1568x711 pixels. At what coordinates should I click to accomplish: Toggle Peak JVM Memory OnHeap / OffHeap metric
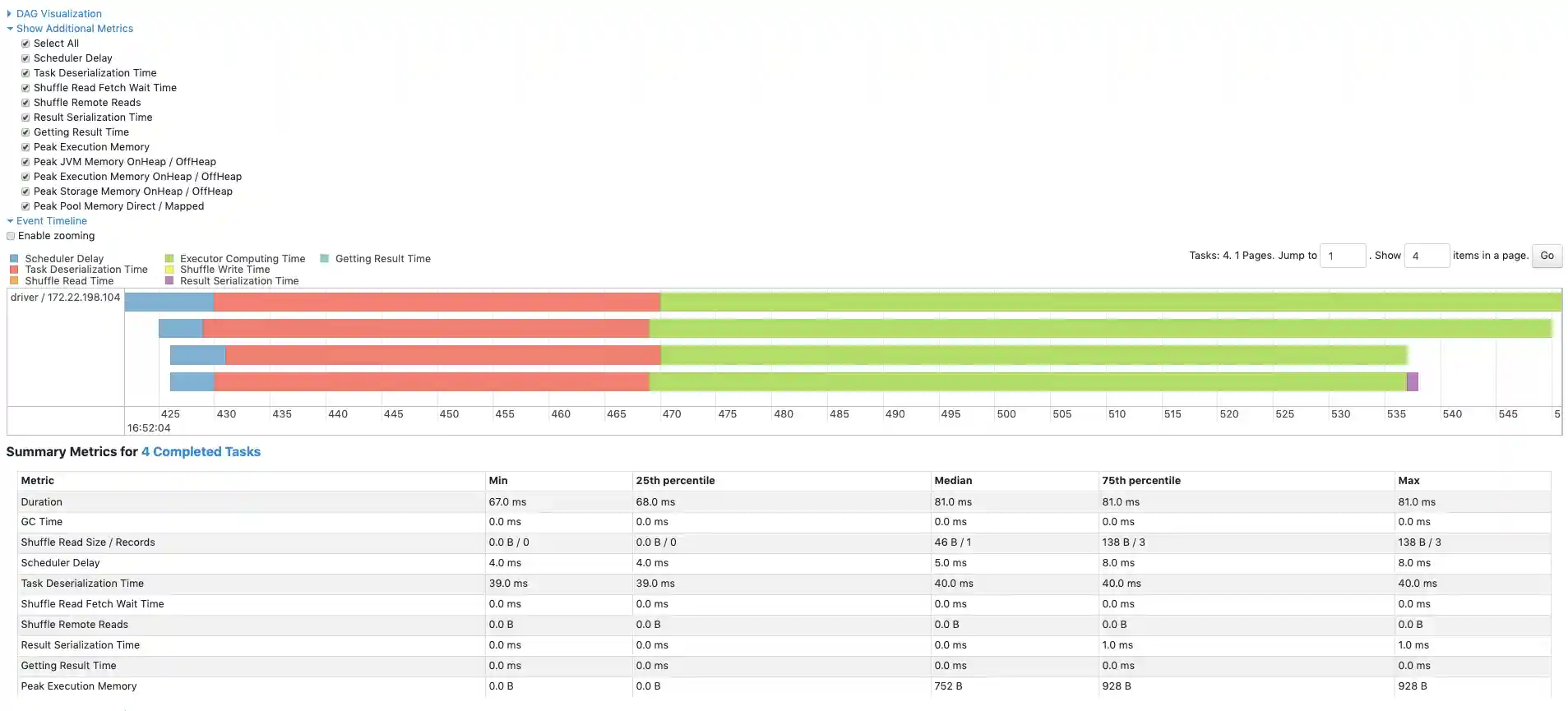25,161
